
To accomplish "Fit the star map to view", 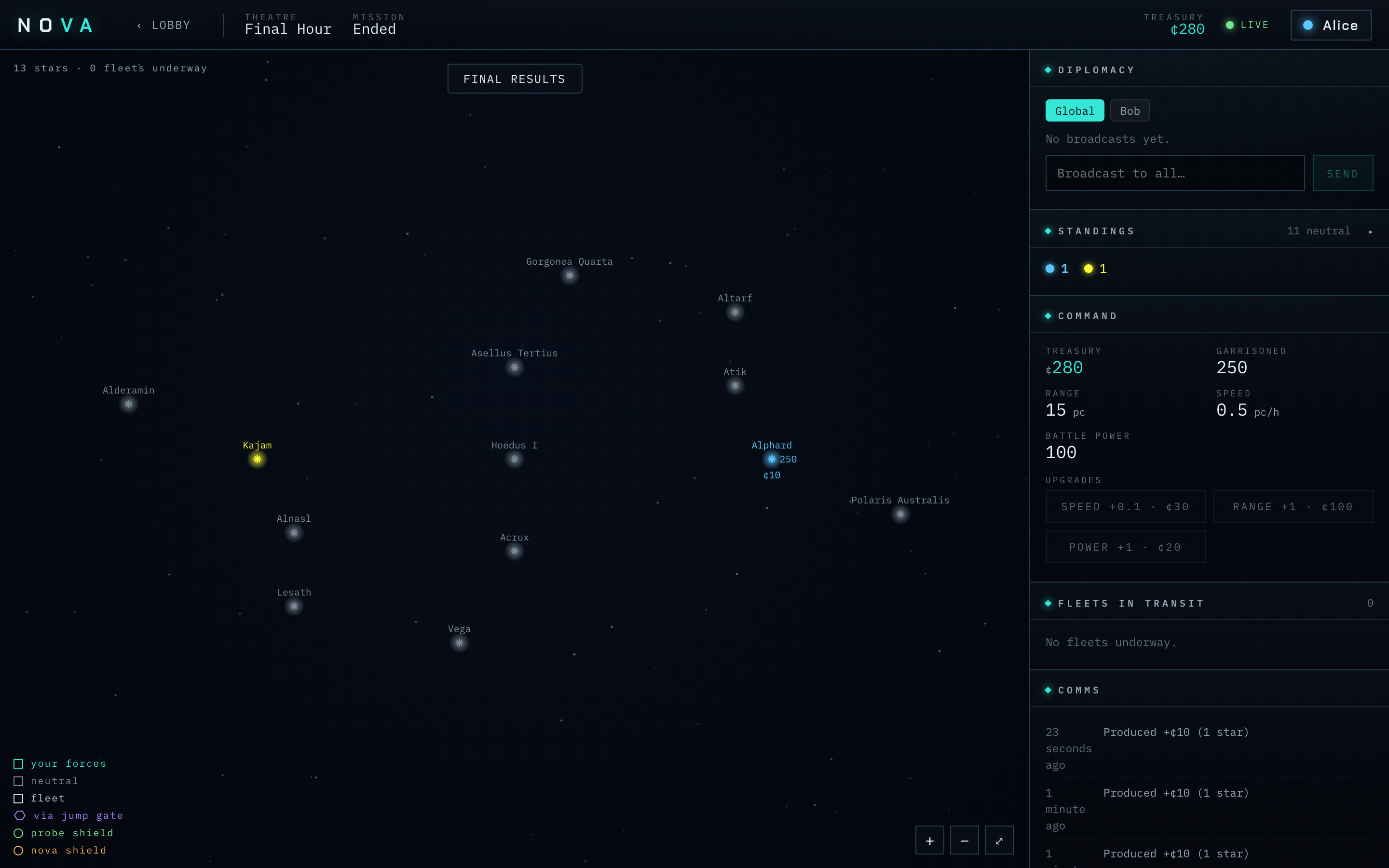I will click(999, 841).
